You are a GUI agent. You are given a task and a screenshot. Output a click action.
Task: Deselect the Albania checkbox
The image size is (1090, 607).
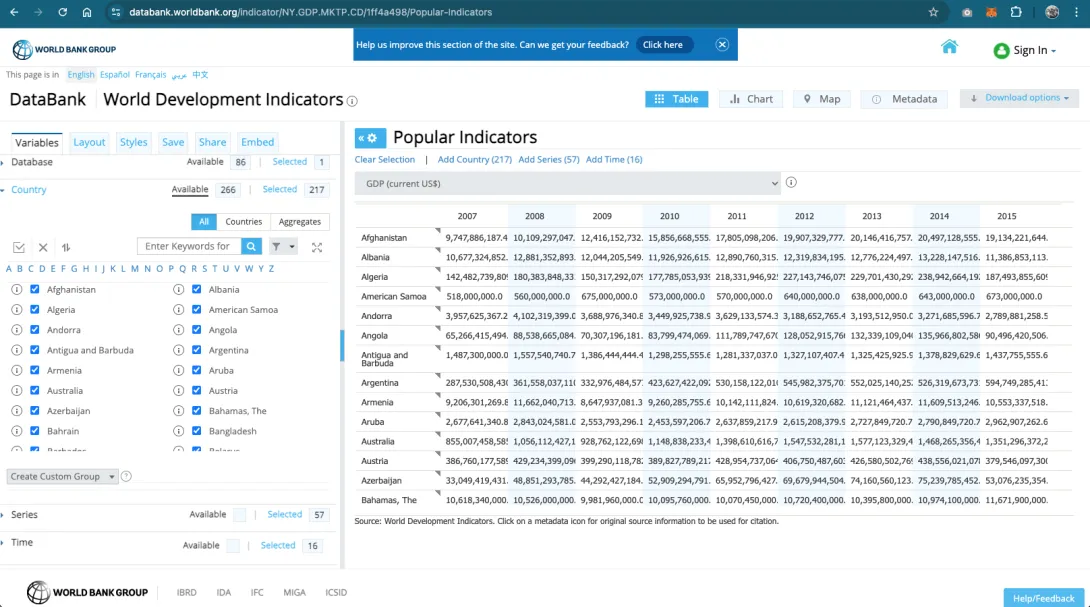[x=196, y=288]
